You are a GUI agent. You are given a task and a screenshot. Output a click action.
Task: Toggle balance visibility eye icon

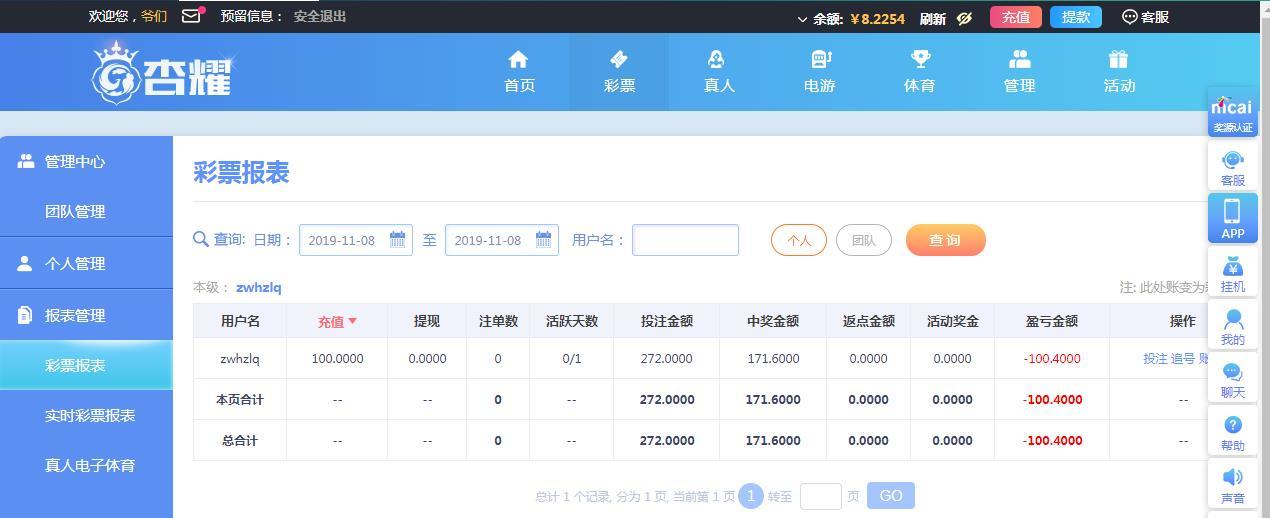pyautogui.click(x=965, y=18)
